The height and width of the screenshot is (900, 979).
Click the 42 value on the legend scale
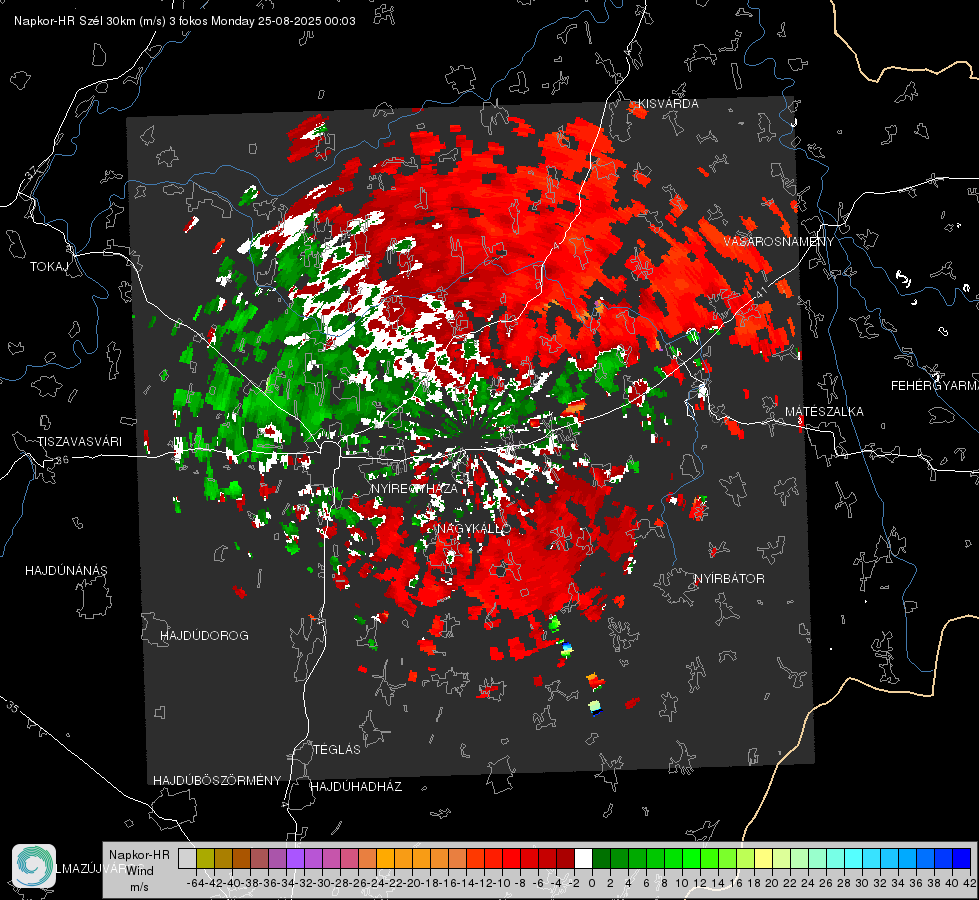coord(969,883)
